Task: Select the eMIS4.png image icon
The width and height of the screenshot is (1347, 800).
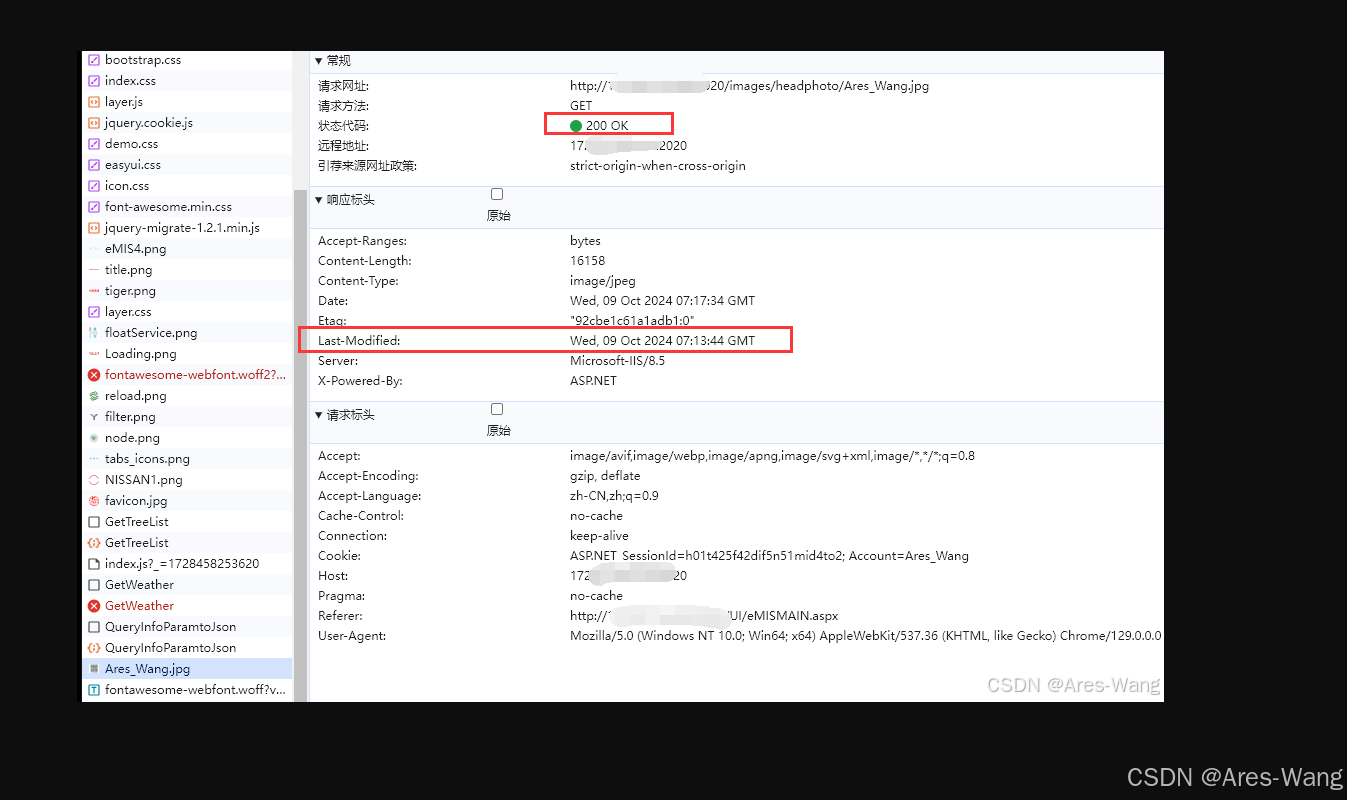Action: tap(94, 248)
